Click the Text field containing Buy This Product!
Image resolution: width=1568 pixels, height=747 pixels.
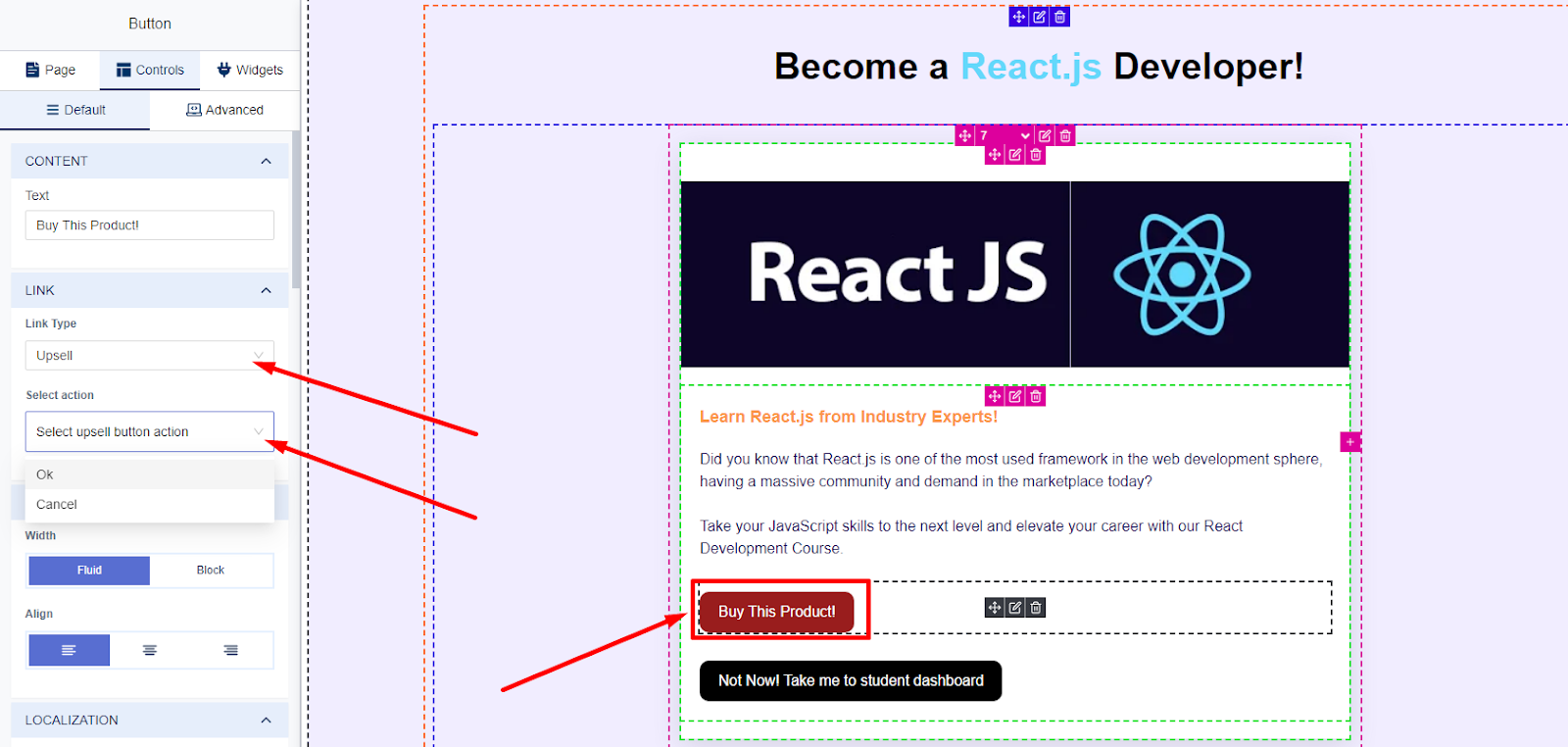(x=149, y=224)
